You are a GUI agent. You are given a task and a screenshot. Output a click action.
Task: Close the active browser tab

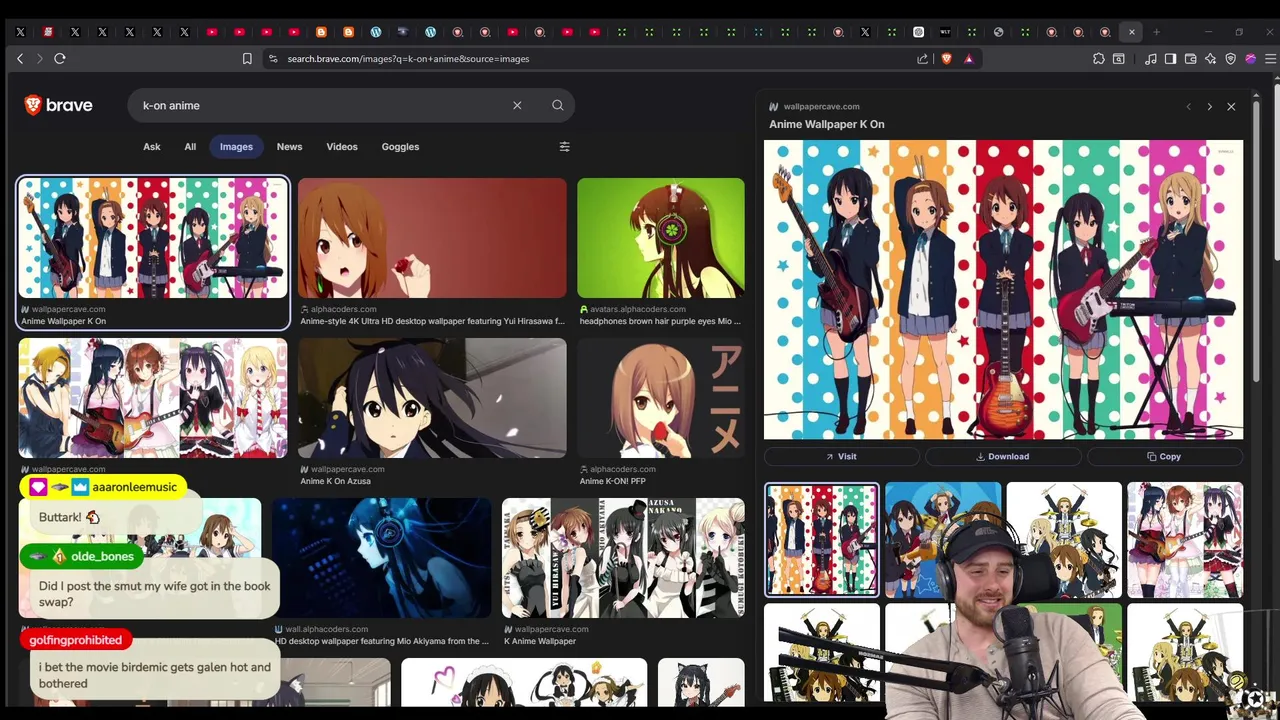coord(1132,32)
